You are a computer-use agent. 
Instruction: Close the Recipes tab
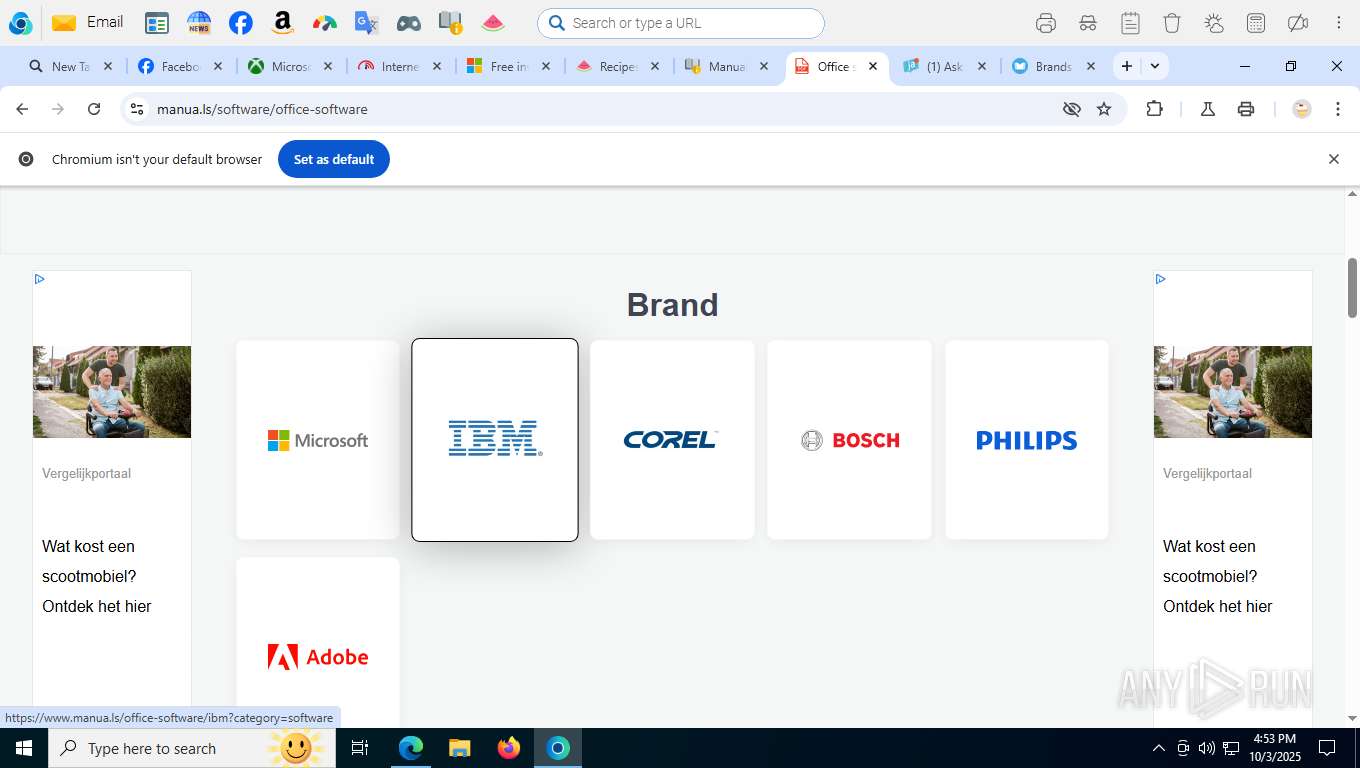[x=655, y=66]
